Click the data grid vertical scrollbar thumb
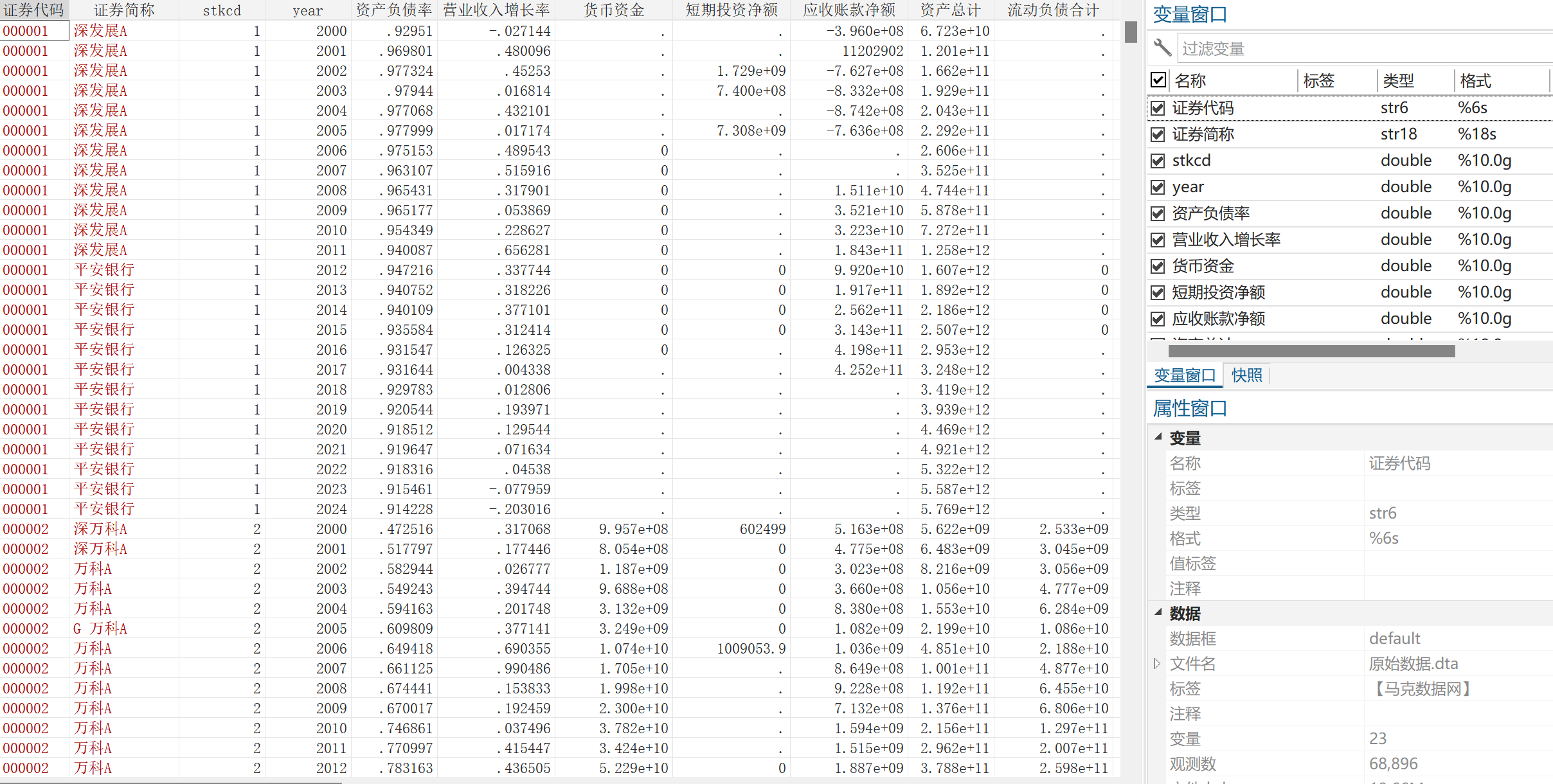This screenshot has height=784, width=1553. coord(1131,32)
